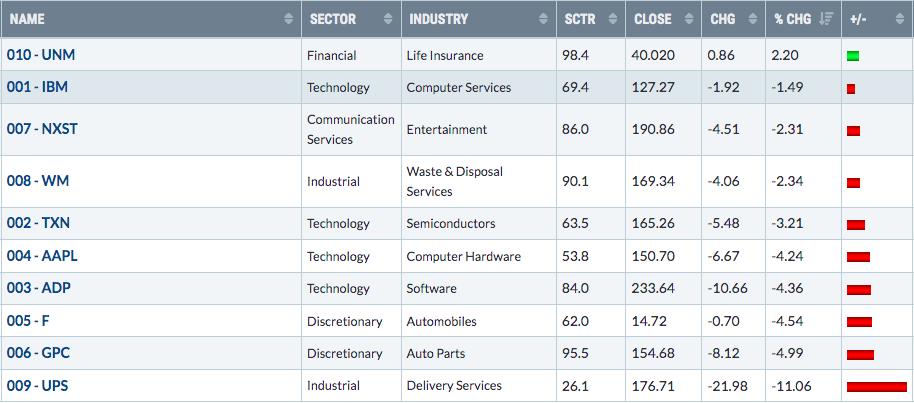
Task: Click CLOSE column sort arrows icon
Action: click(689, 19)
